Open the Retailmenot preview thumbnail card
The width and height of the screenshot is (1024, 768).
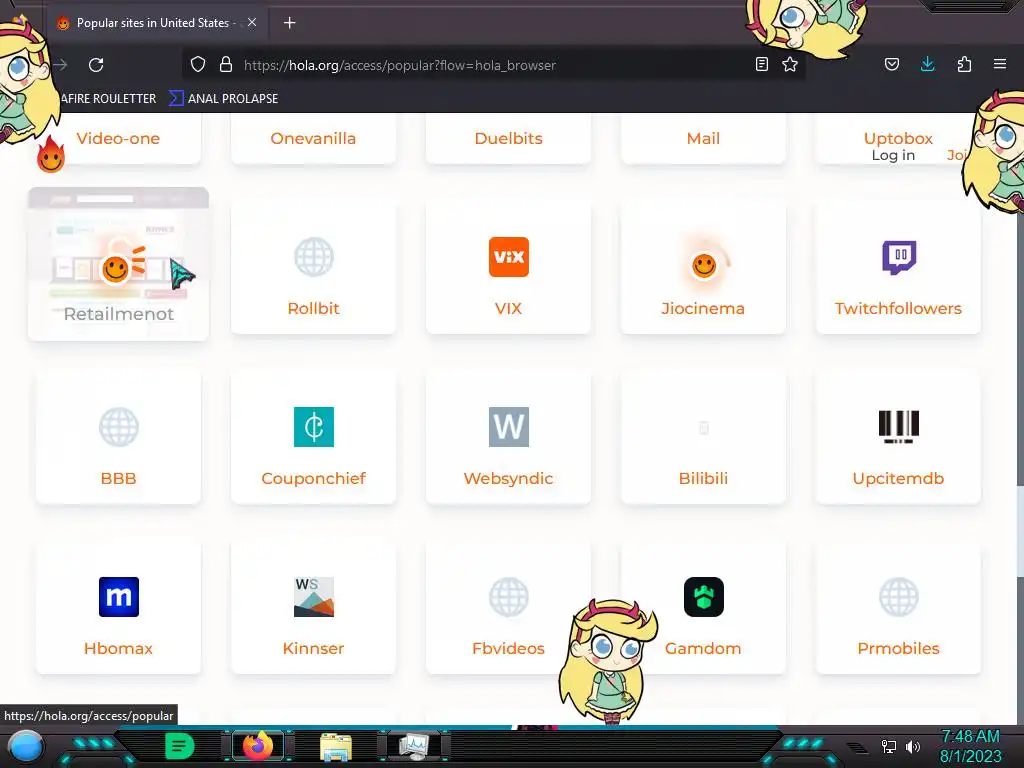click(x=118, y=264)
